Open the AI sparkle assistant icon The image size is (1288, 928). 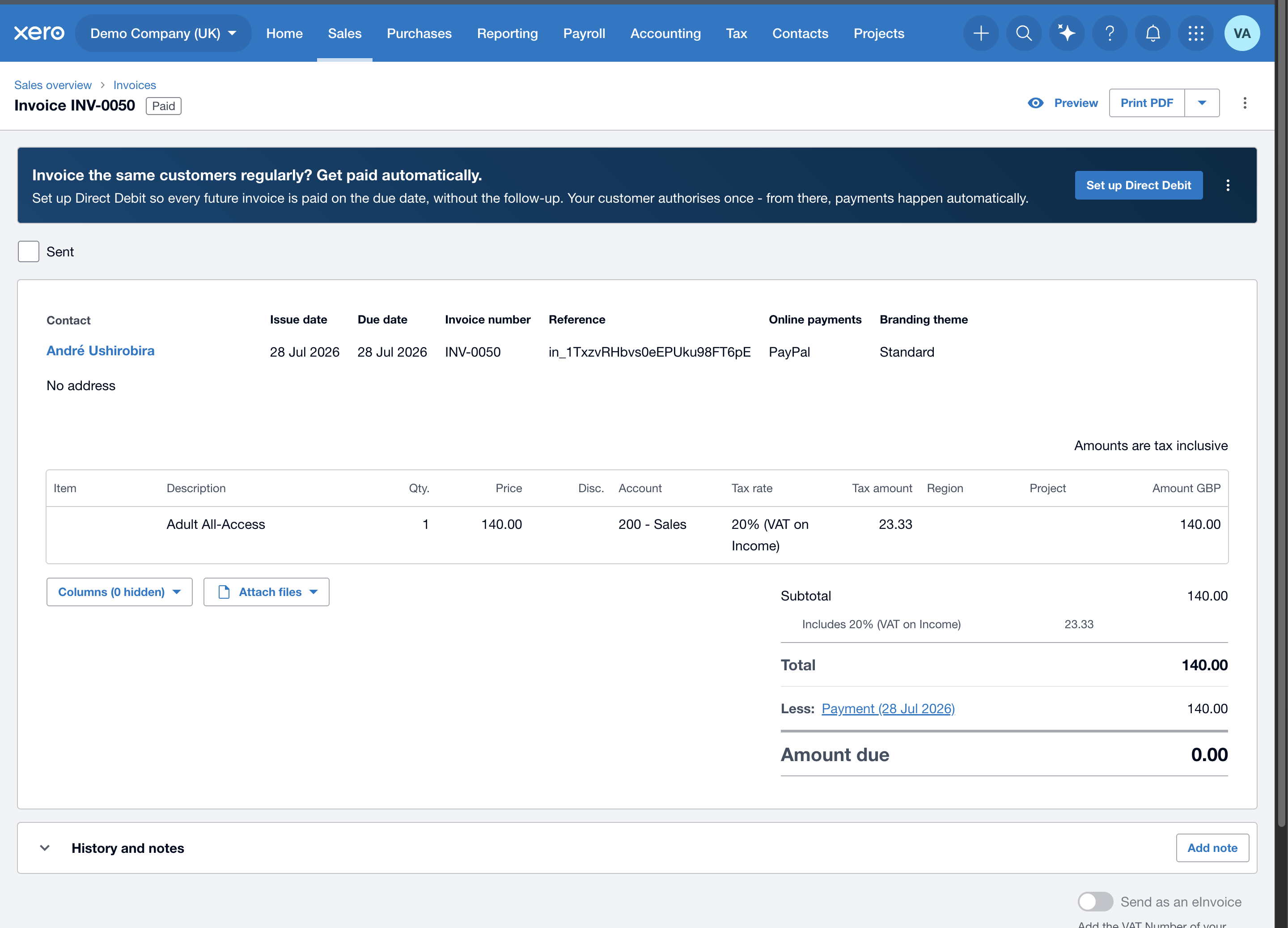click(x=1067, y=33)
